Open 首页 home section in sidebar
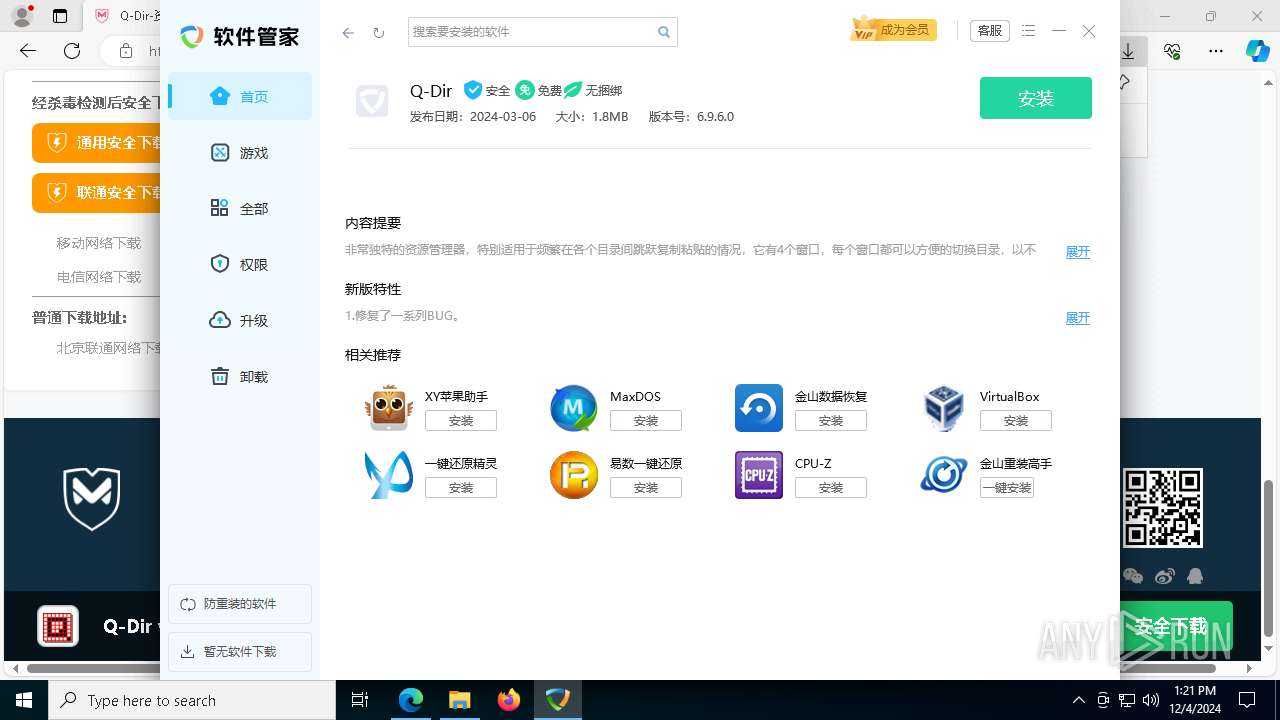Viewport: 1280px width, 720px height. coord(240,97)
